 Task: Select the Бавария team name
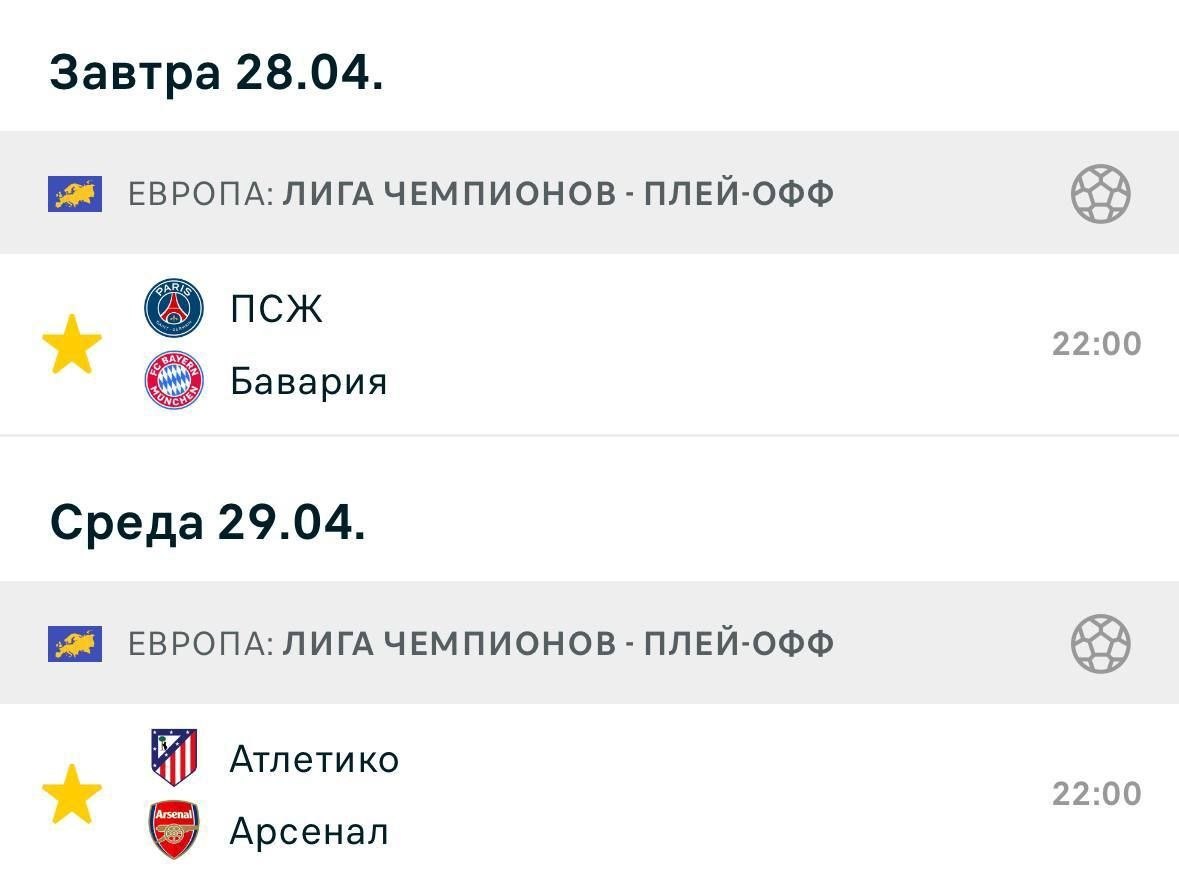308,381
